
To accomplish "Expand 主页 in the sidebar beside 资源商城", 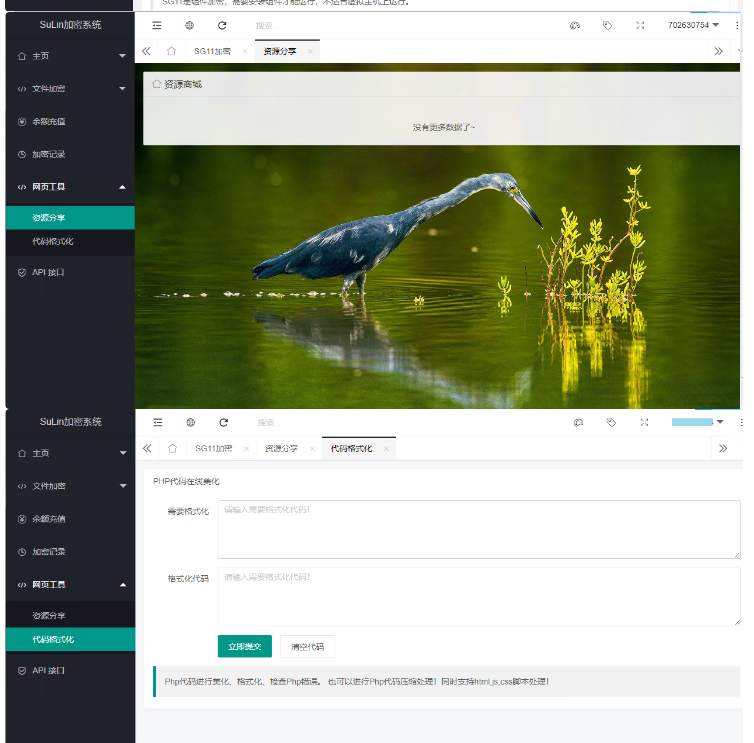I will (x=68, y=56).
